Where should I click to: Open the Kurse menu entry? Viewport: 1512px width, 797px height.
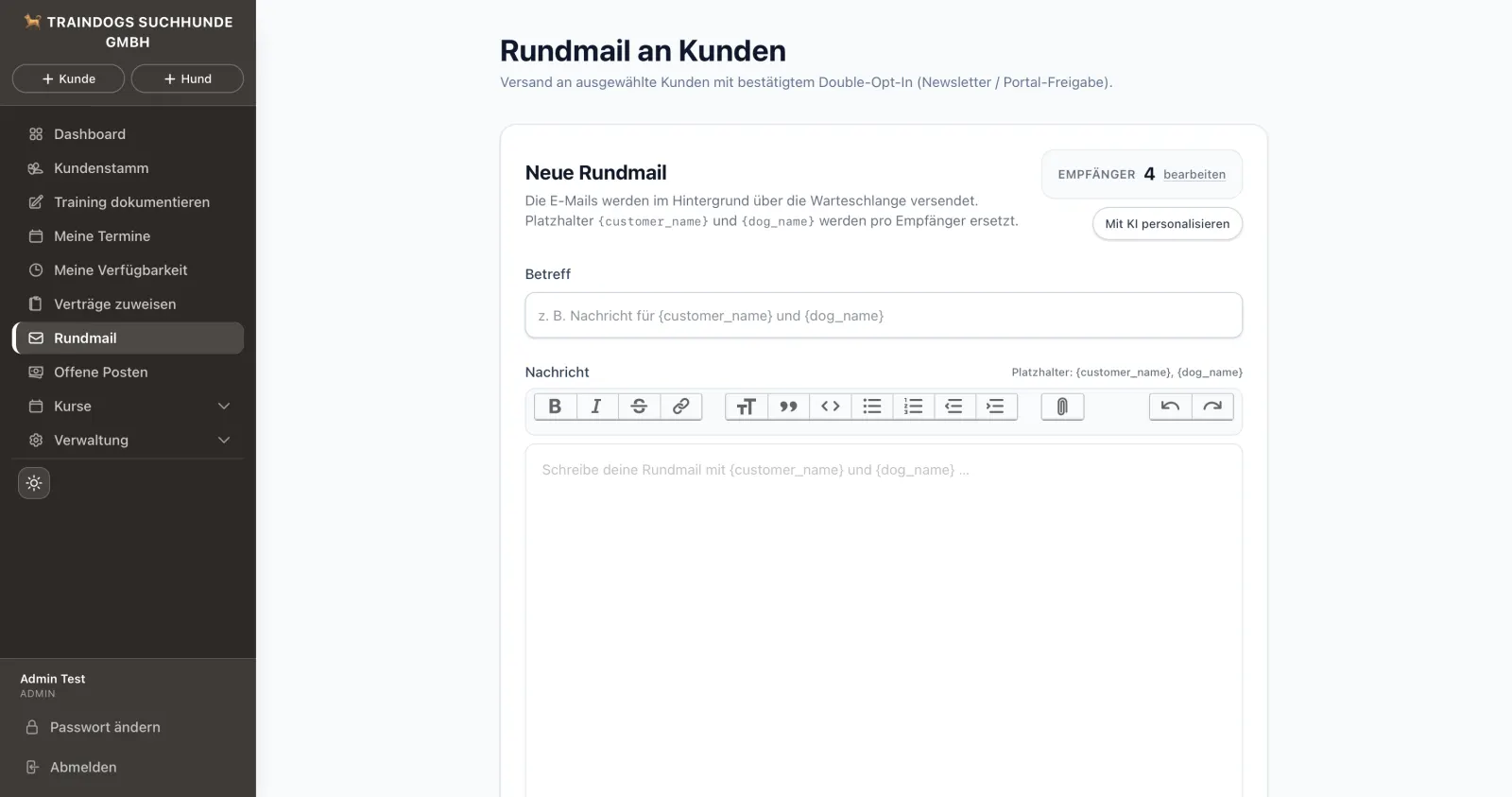click(x=128, y=407)
